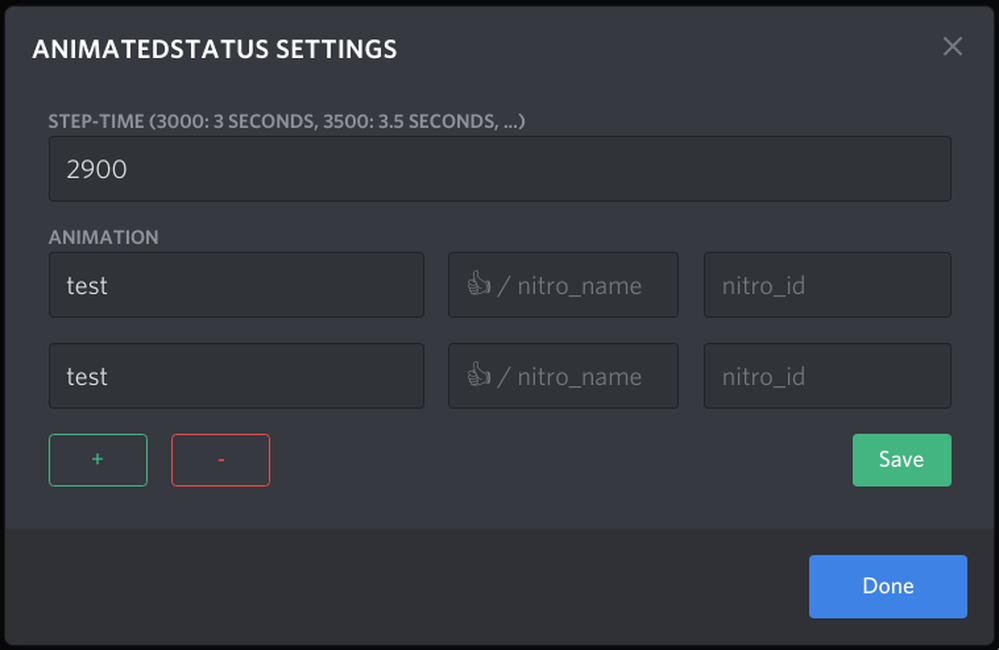Click the footer bar left of Done
999x650 pixels.
[400, 586]
